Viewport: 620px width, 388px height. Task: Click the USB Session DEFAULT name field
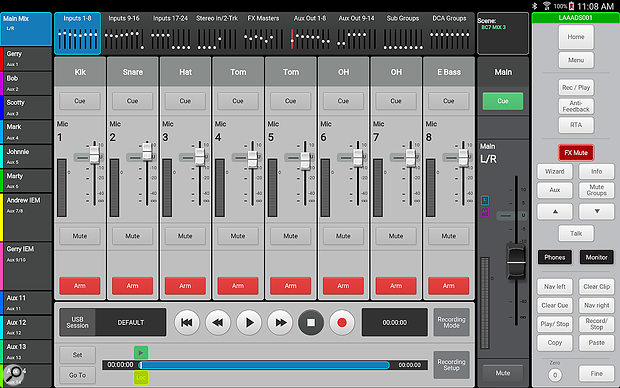pos(131,323)
